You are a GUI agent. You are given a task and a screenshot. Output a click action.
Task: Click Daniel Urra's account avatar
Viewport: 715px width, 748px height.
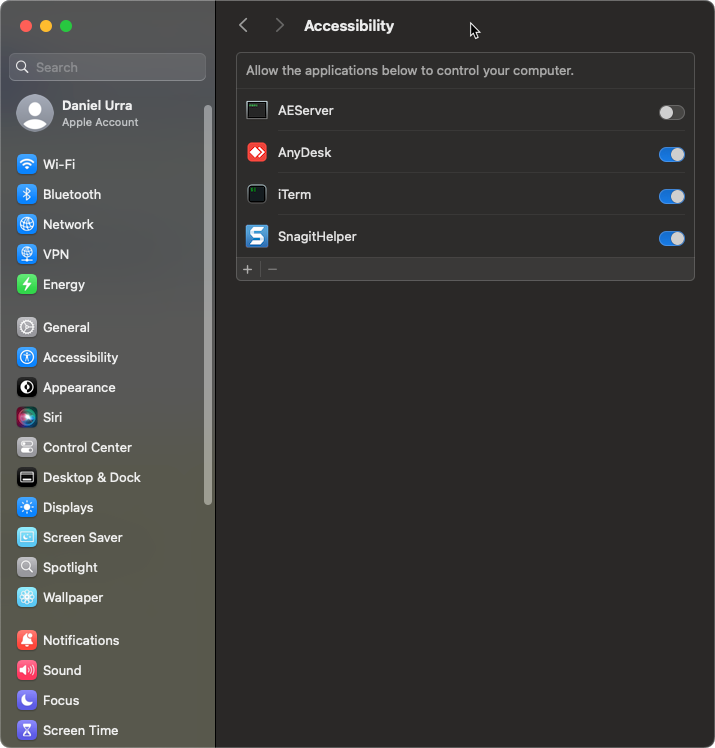pos(35,113)
